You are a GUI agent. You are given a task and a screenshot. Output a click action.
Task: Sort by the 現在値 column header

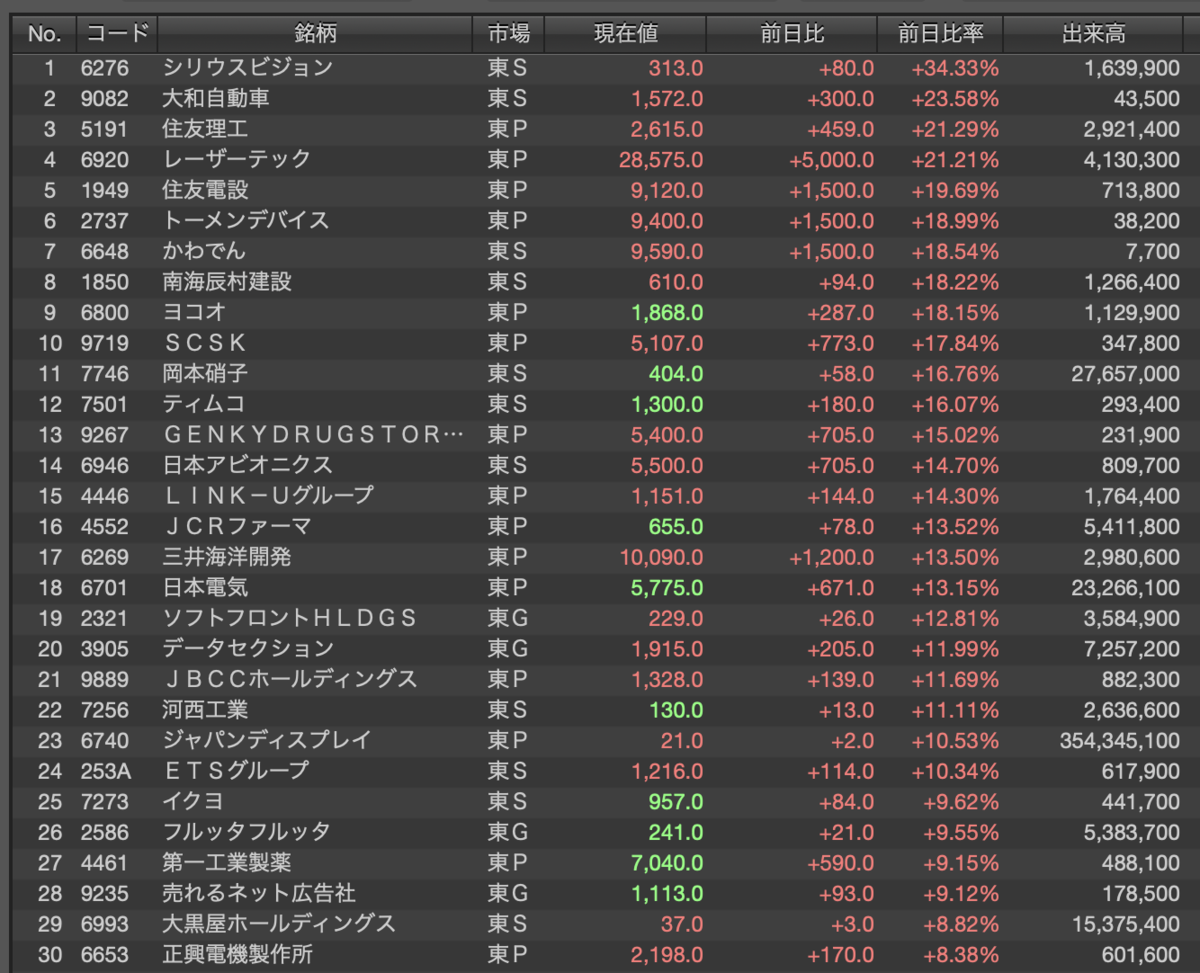(x=626, y=34)
